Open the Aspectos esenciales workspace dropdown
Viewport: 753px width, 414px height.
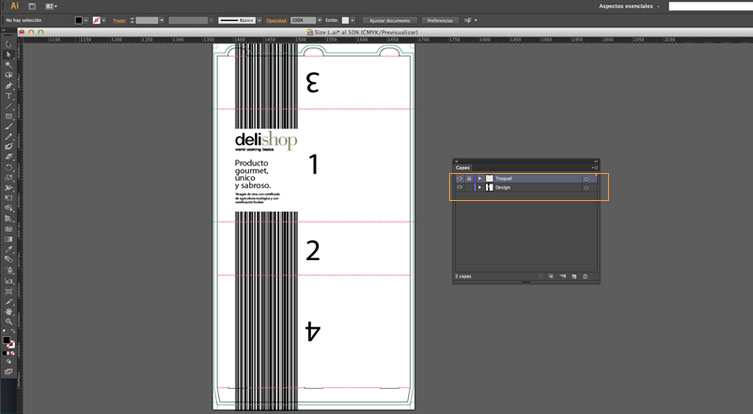click(629, 6)
